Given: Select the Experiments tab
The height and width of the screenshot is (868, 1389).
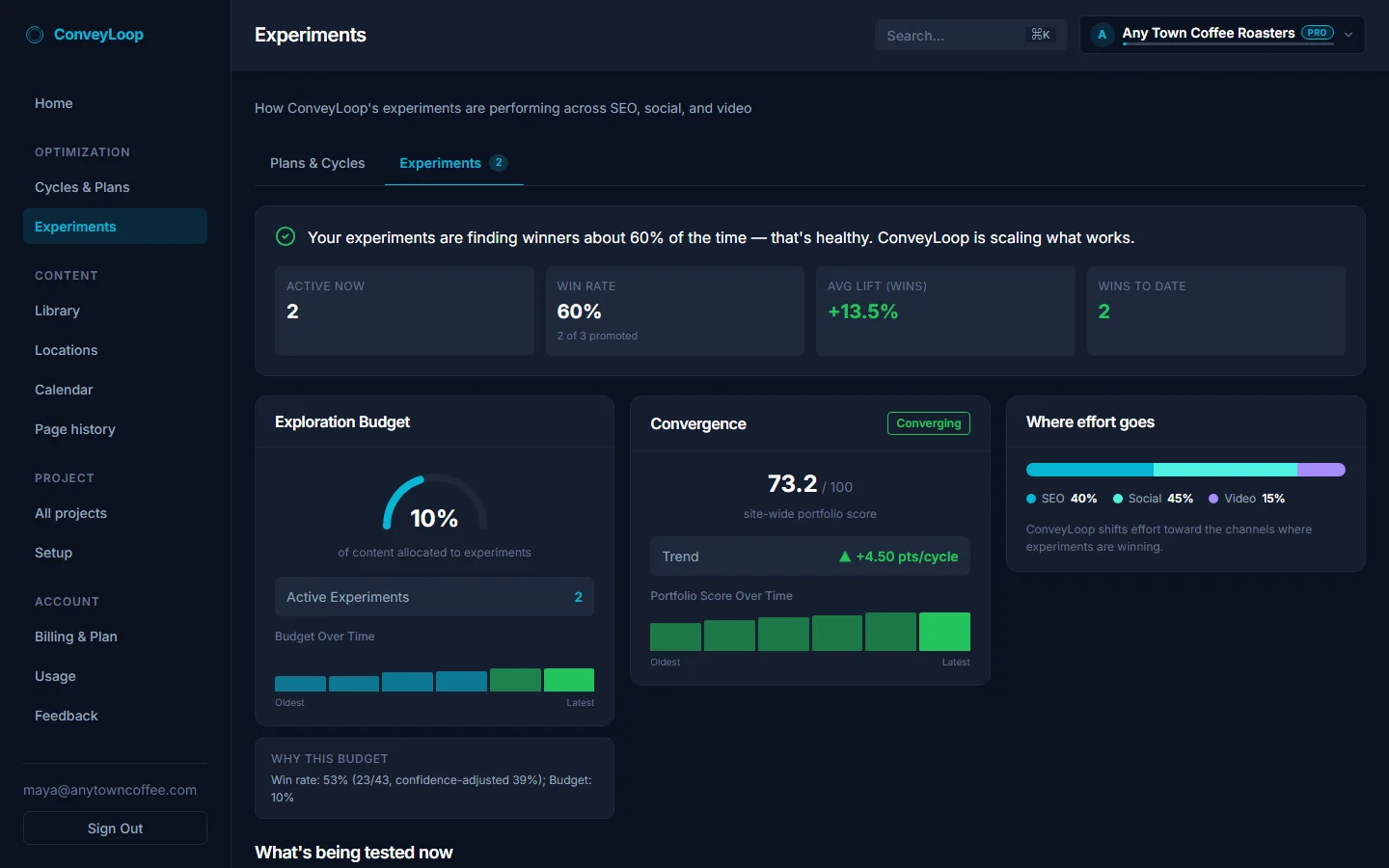Looking at the screenshot, I should click(453, 163).
